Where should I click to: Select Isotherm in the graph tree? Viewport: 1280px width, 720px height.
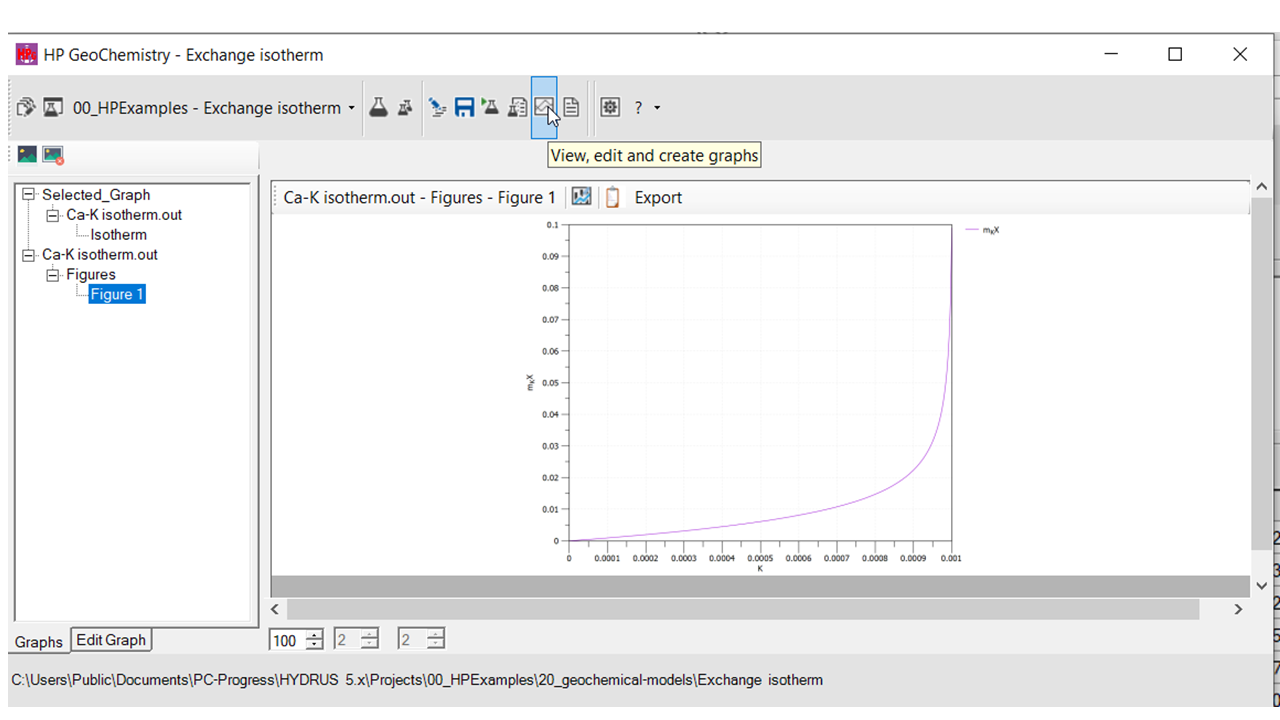pos(118,235)
